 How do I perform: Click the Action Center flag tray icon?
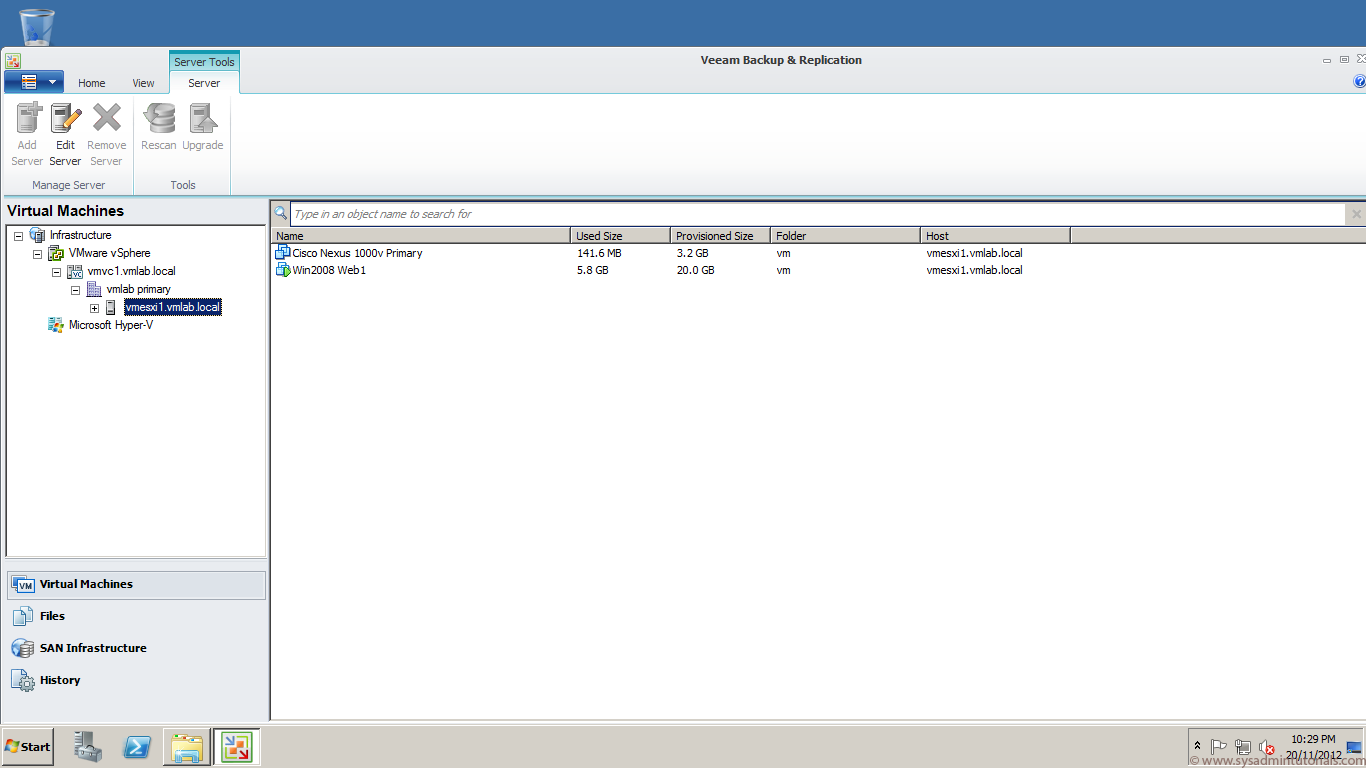pyautogui.click(x=1219, y=747)
